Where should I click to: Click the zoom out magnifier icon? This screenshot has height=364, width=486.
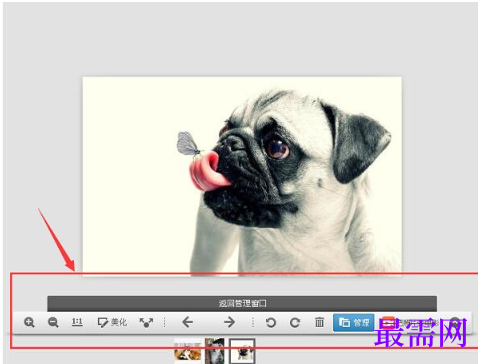pos(53,322)
